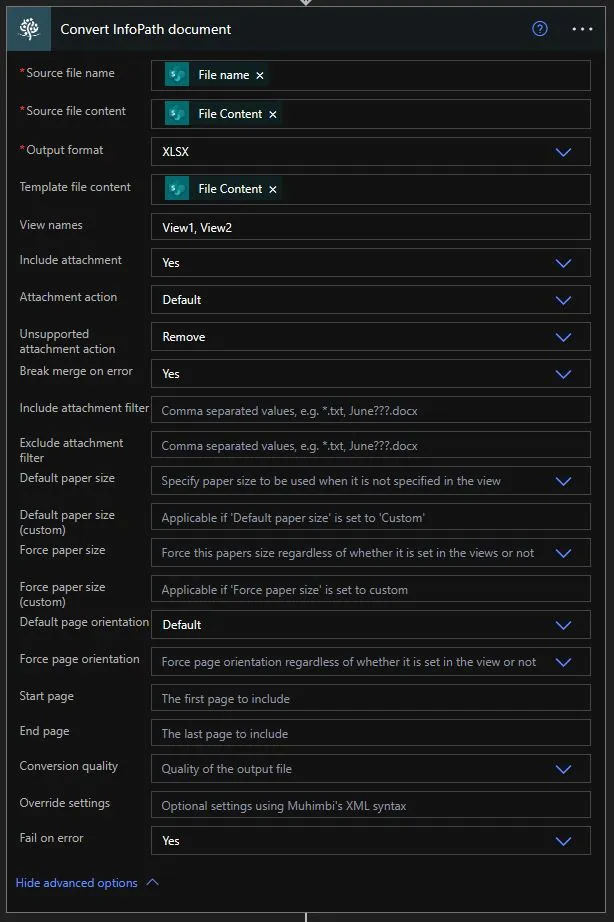The width and height of the screenshot is (614, 922).
Task: Expand the Include attachment dropdown
Action: [x=563, y=263]
